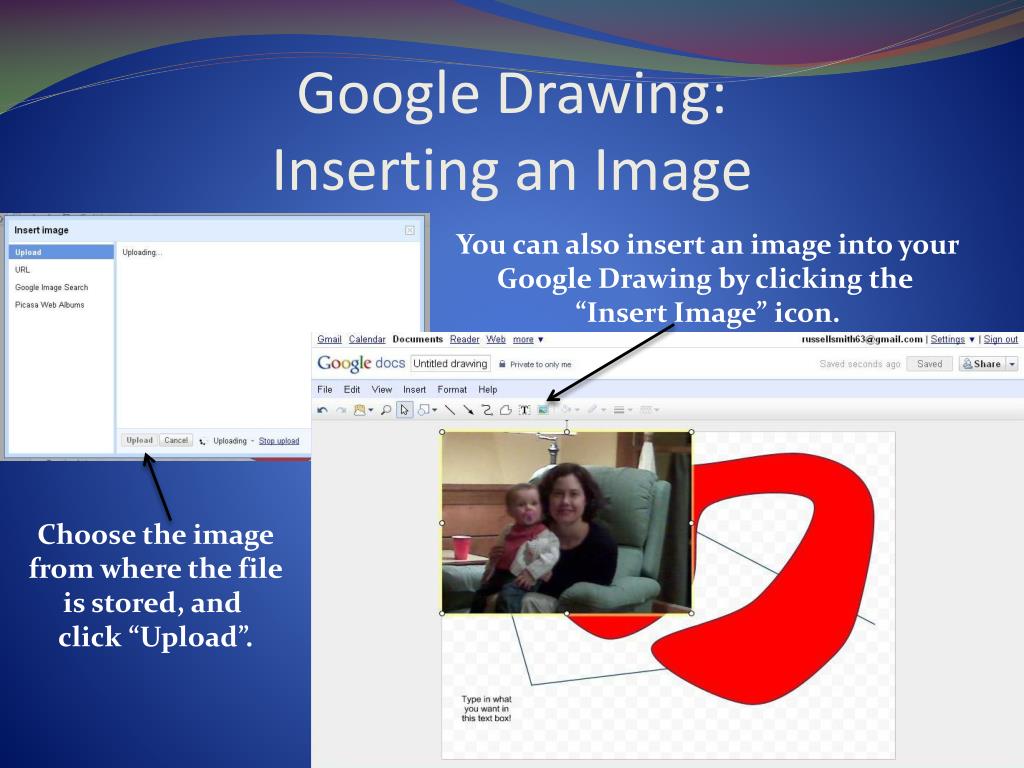The height and width of the screenshot is (768, 1024).
Task: Click the 'Private to only me' text
Action: pos(540,364)
